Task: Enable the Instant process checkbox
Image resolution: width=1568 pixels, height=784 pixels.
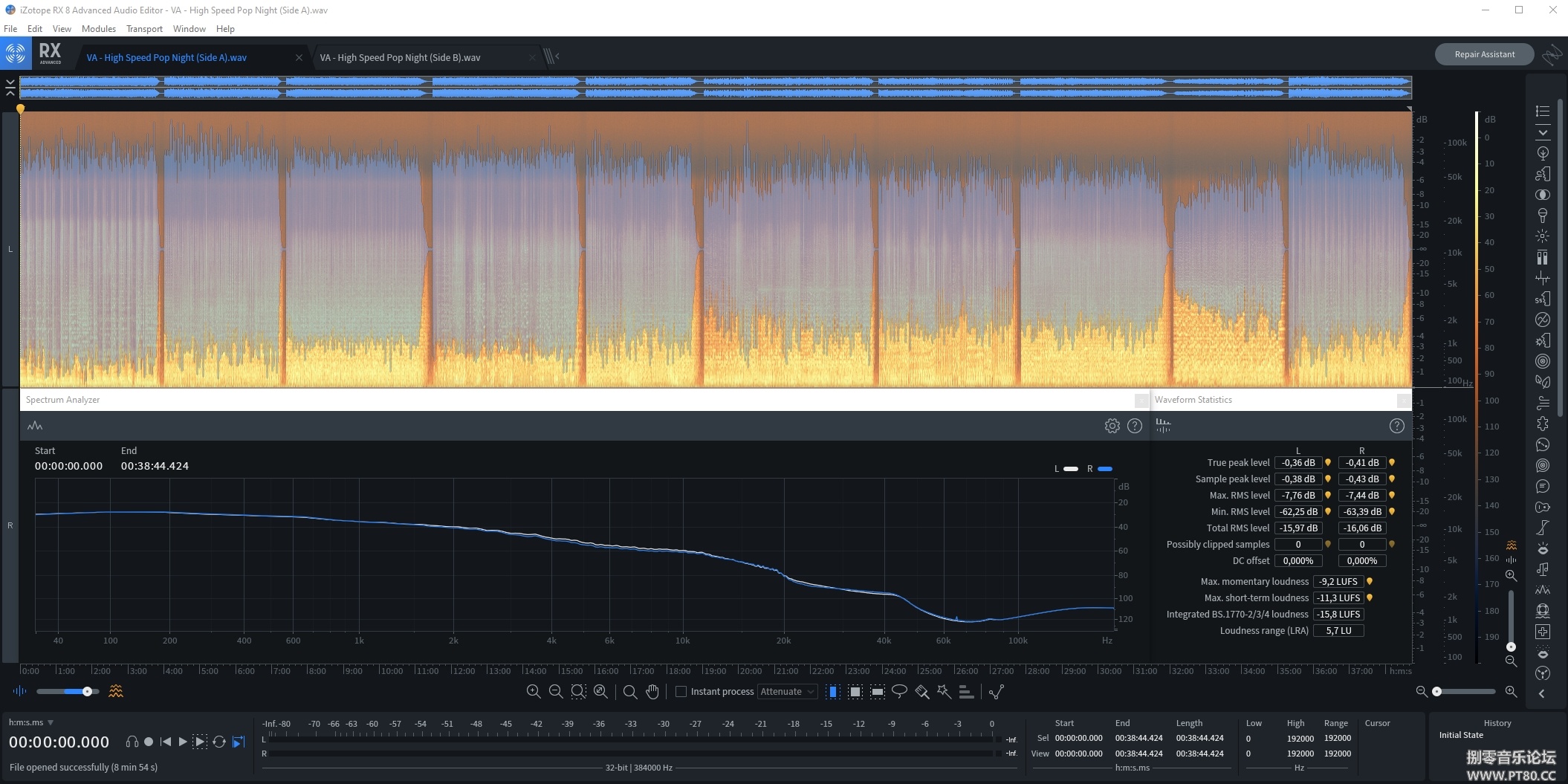Action: pyautogui.click(x=681, y=692)
